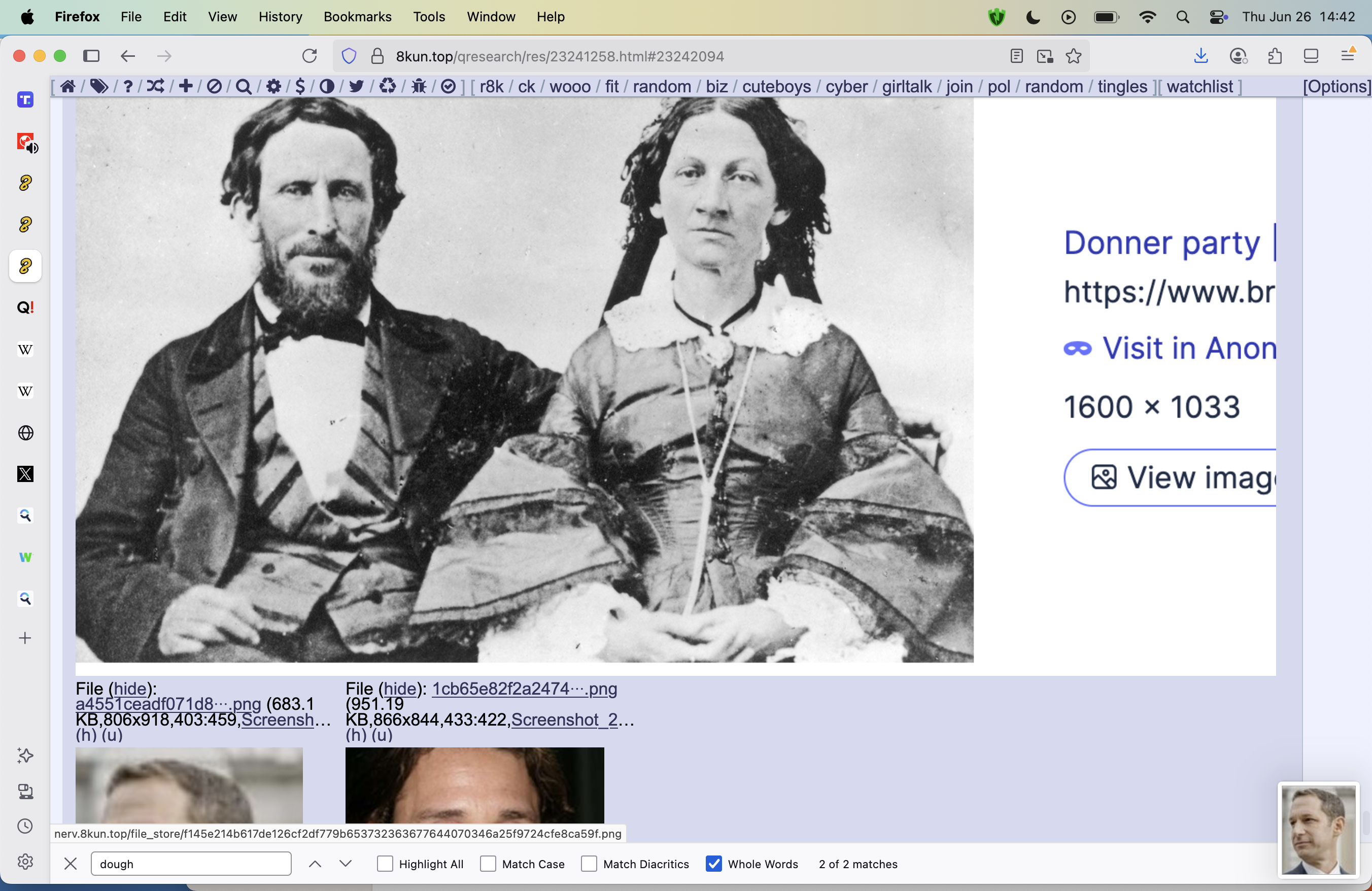Viewport: 1372px width, 891px height.
Task: Open file link 1cb65e82f2a2474….png
Action: [x=525, y=688]
